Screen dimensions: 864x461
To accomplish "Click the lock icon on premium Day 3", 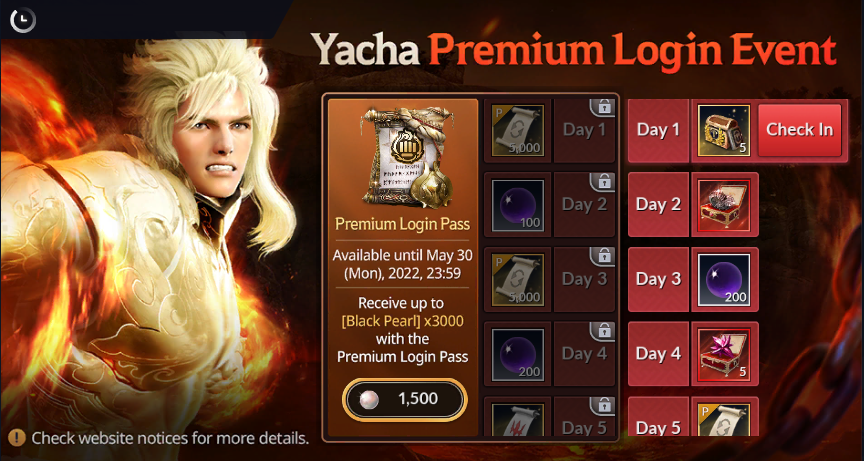I will point(603,256).
